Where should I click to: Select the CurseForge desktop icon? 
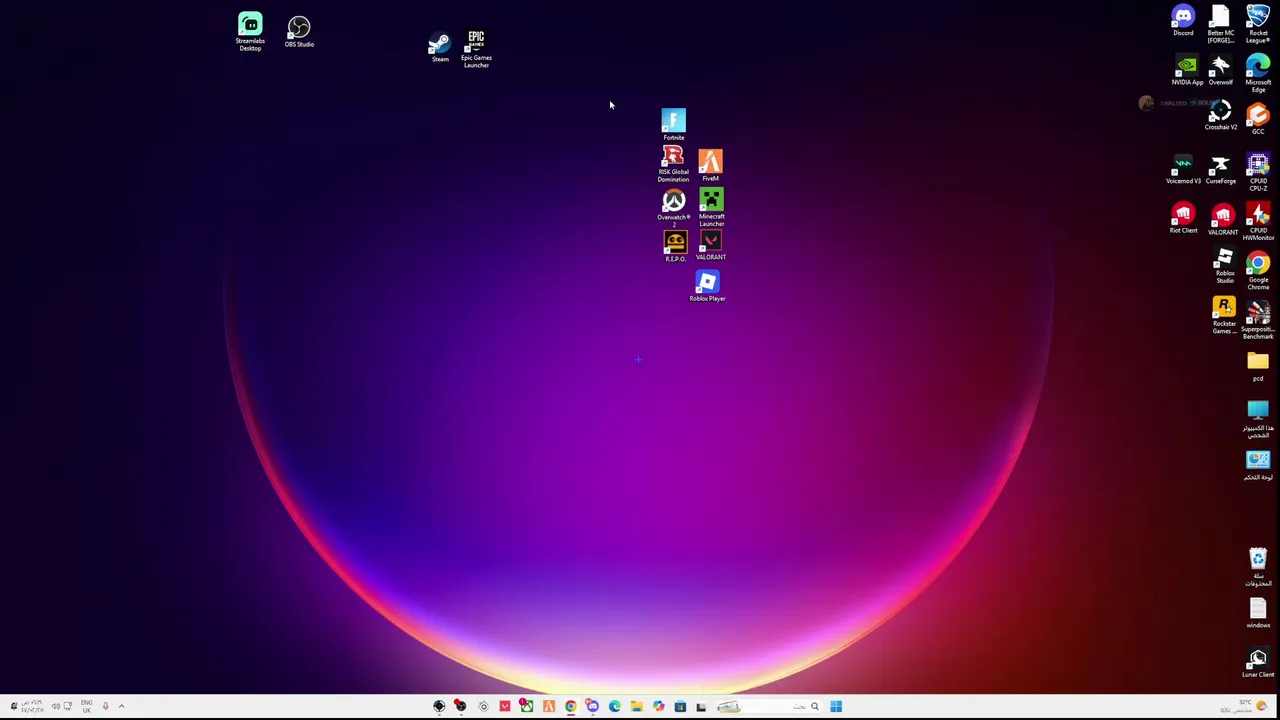click(1220, 170)
